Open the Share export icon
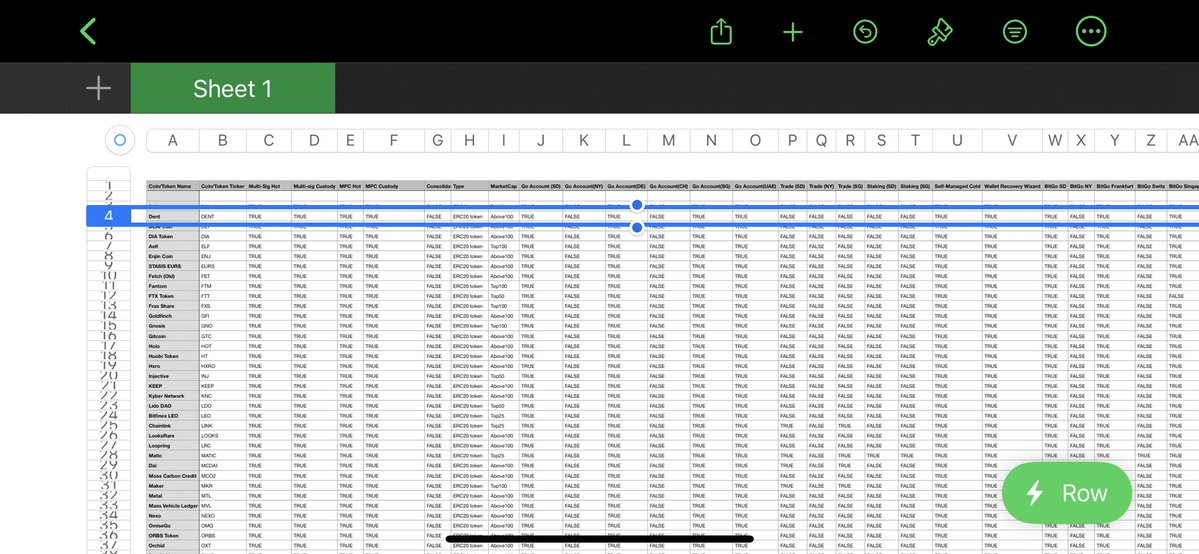1199x554 pixels. [721, 31]
